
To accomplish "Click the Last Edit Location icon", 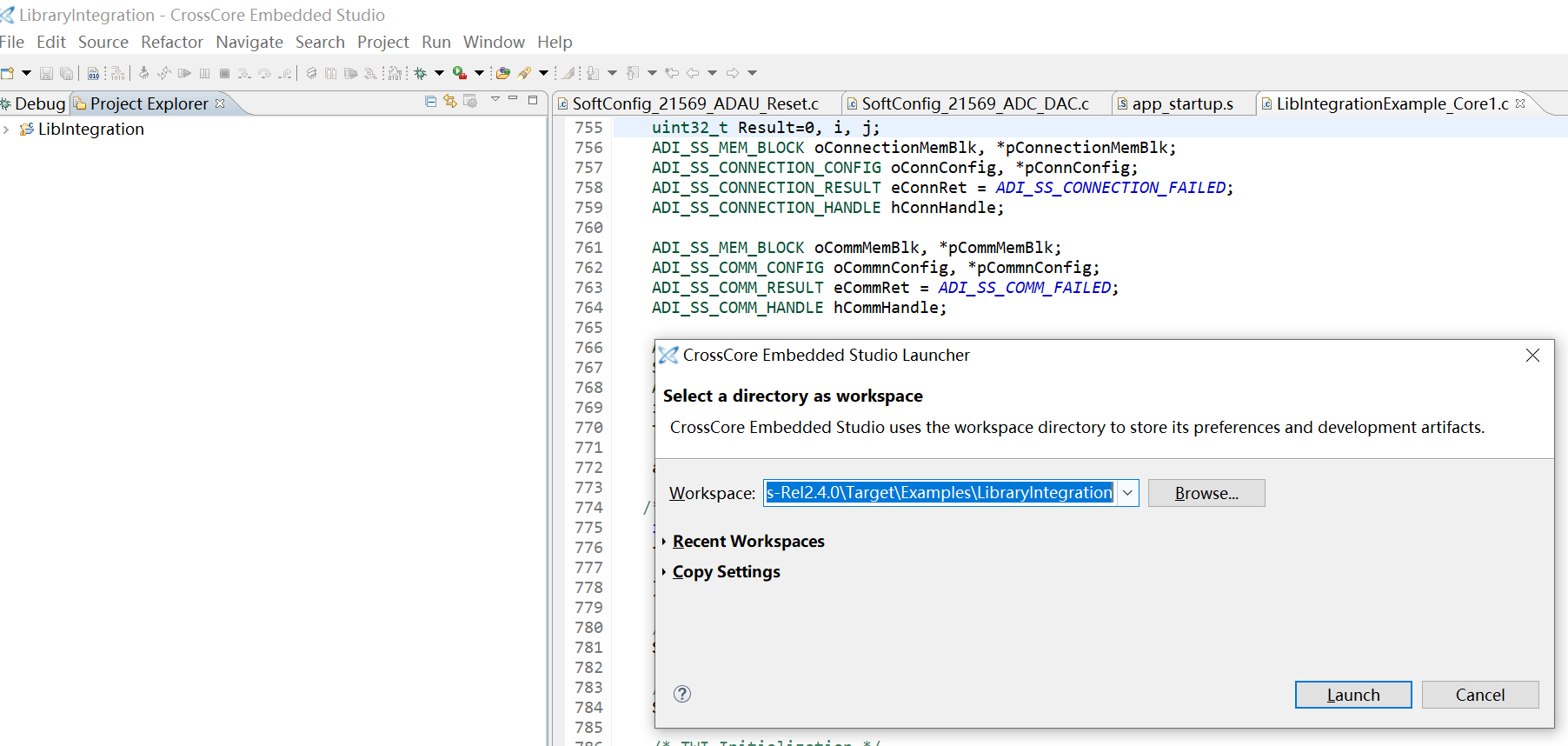I will click(673, 73).
